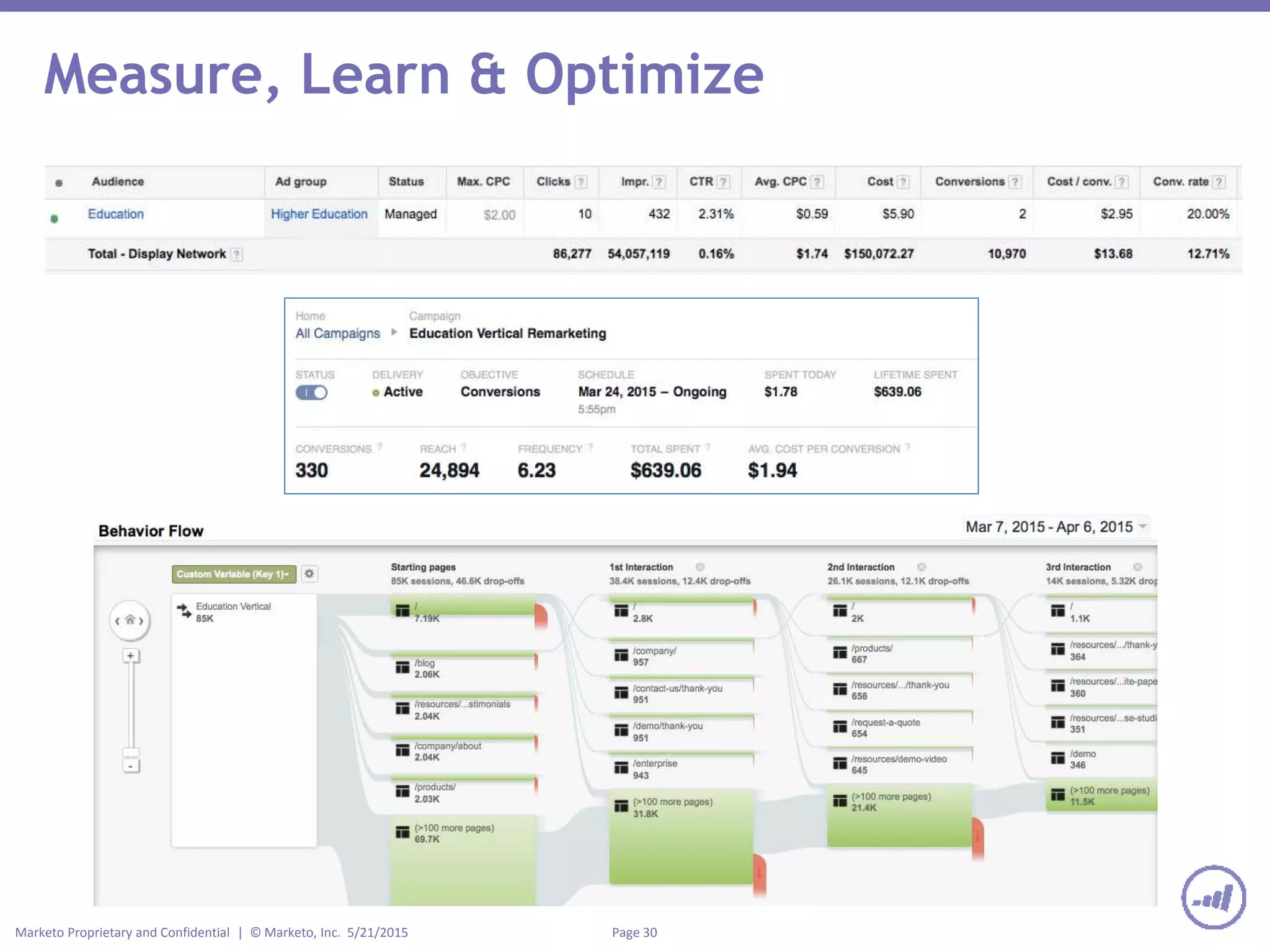Click the Conversions metric help icon in campaign panel
Screen dimensions: 1270x952
[380, 447]
